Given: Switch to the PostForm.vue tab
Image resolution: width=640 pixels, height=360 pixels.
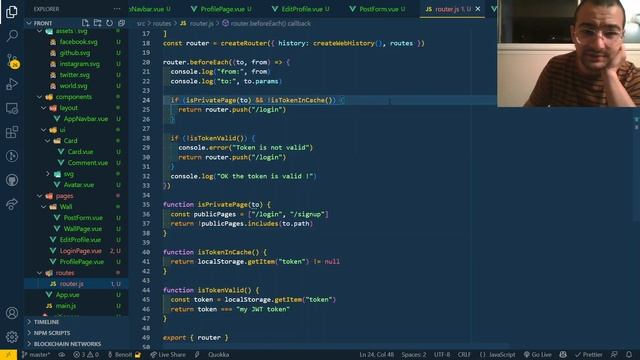Looking at the screenshot, I should [x=377, y=9].
